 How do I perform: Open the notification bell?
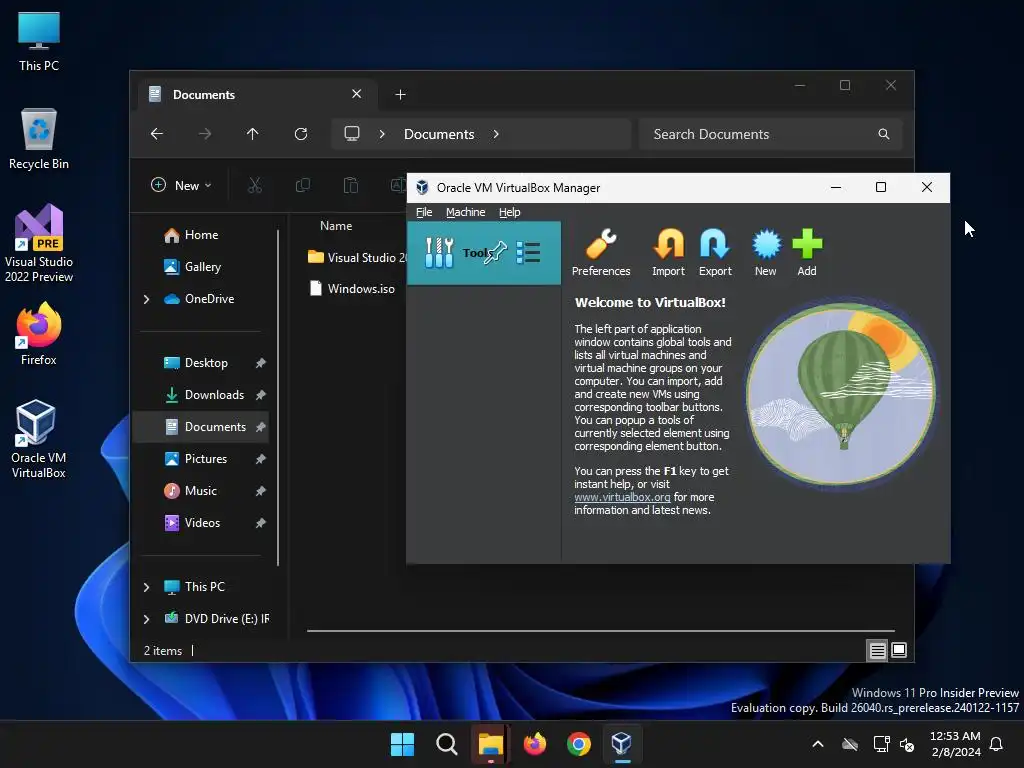997,744
